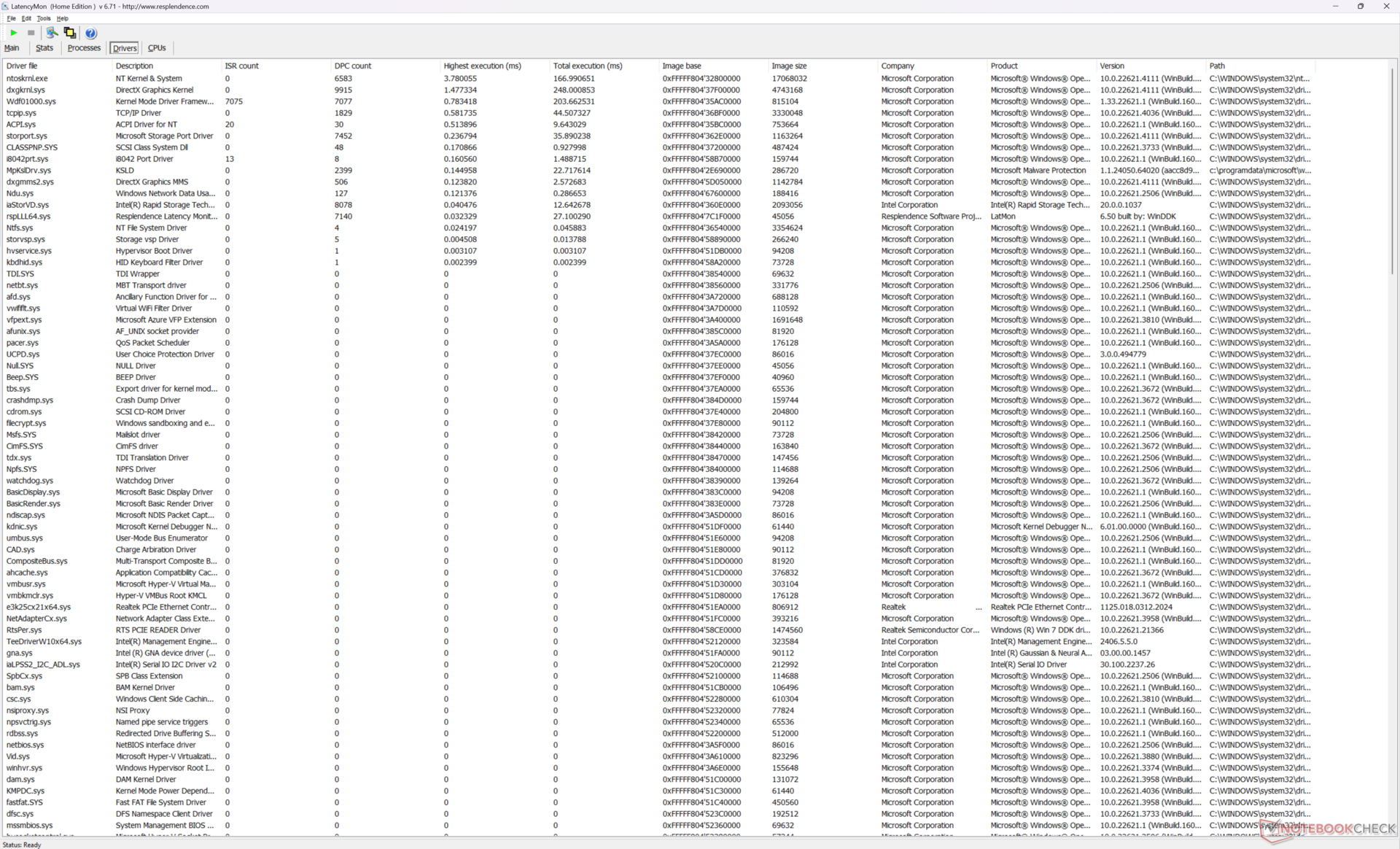Open help with blue question mark icon
Screen dimensions: 1400x849
tap(90, 33)
